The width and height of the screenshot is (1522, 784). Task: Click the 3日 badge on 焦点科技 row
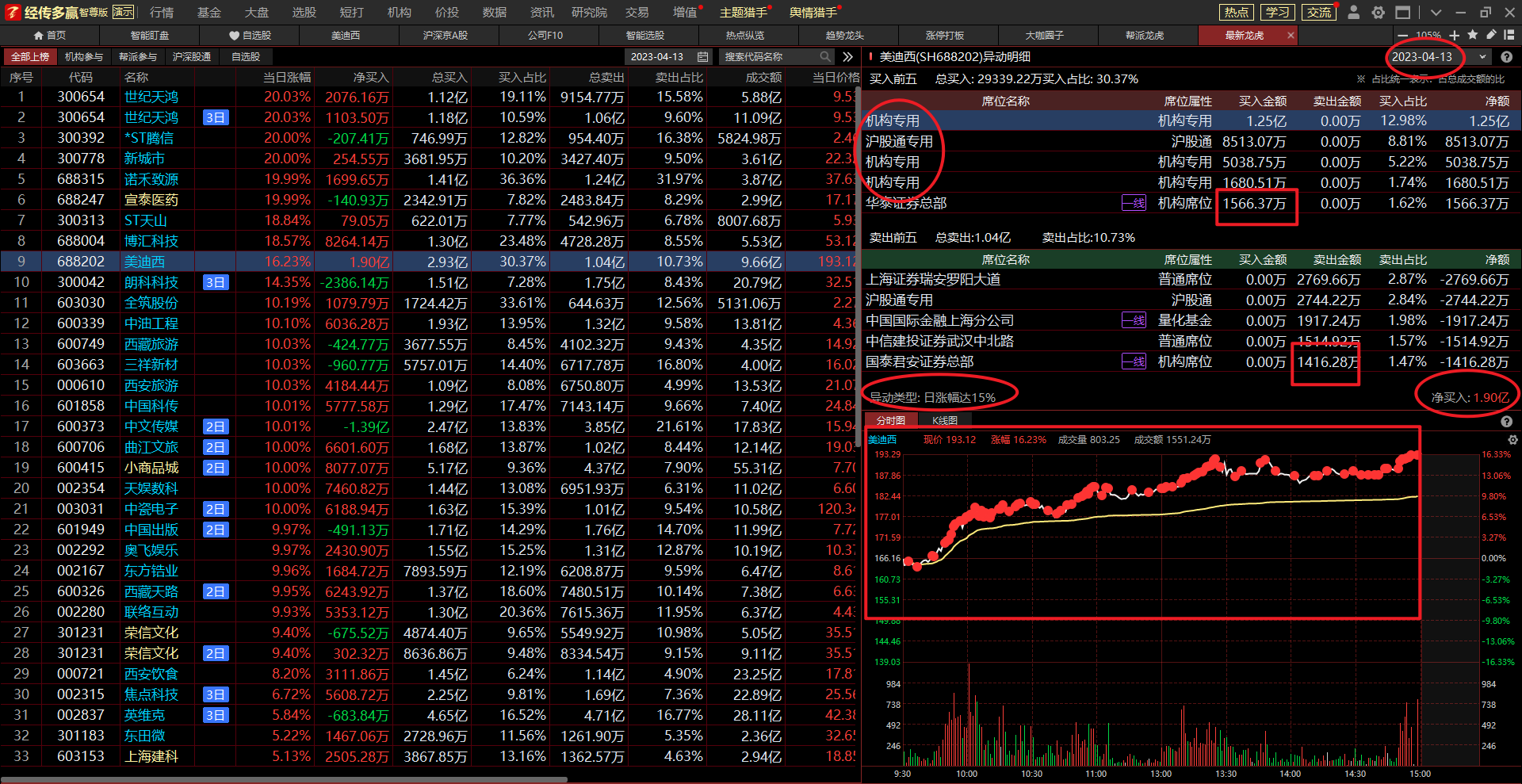point(216,694)
